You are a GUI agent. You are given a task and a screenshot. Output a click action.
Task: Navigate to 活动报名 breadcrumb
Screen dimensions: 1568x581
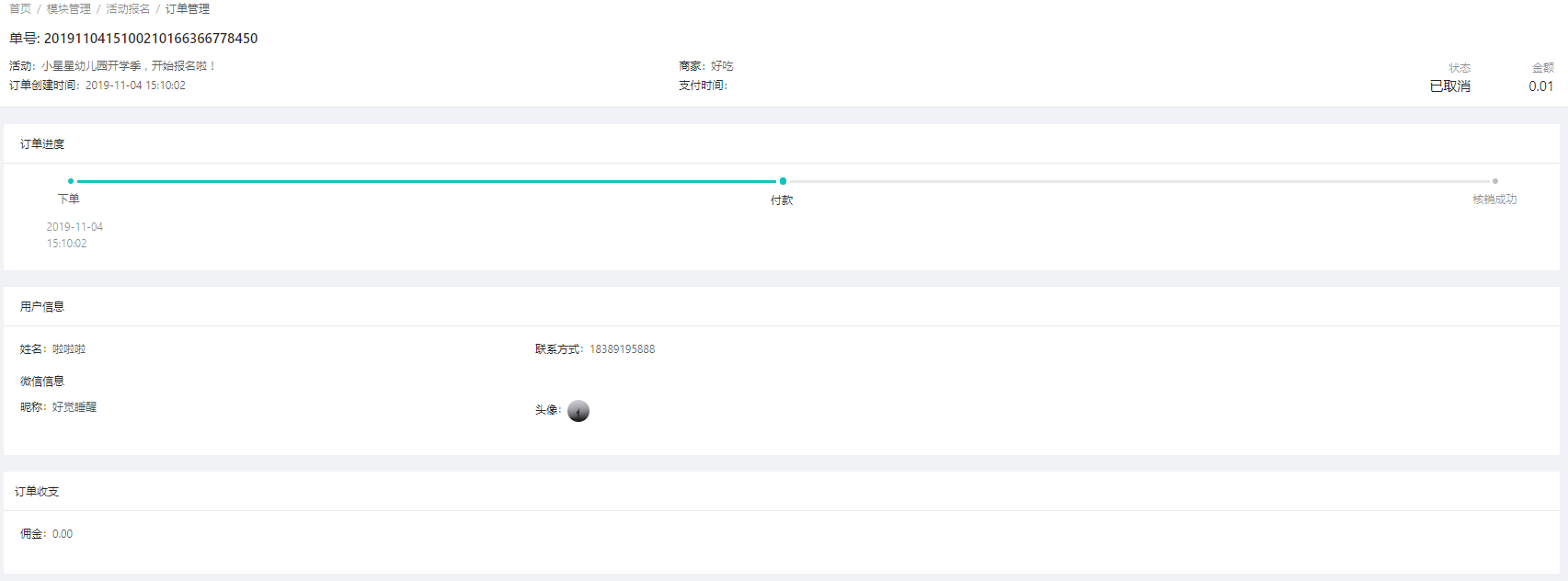pyautogui.click(x=128, y=9)
